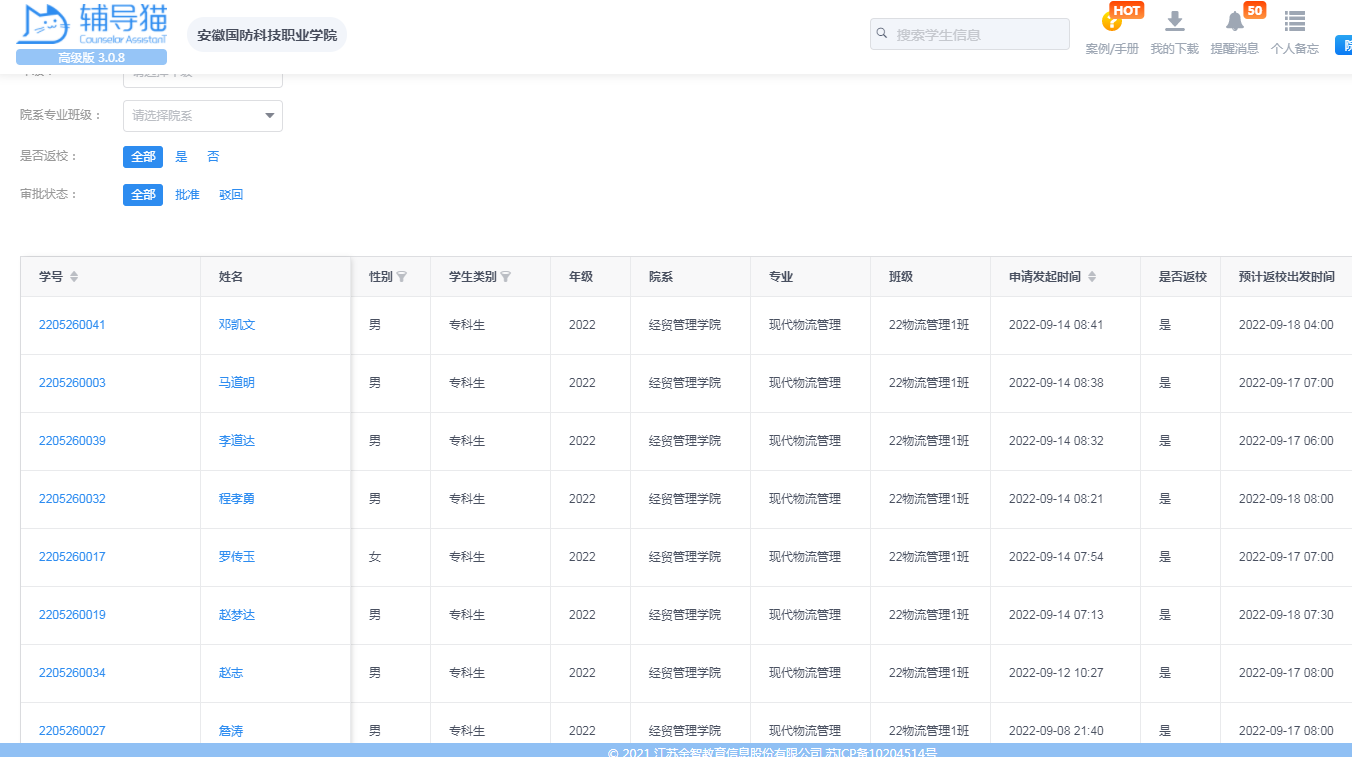Filter the 性别 column
The image size is (1352, 757).
click(402, 277)
